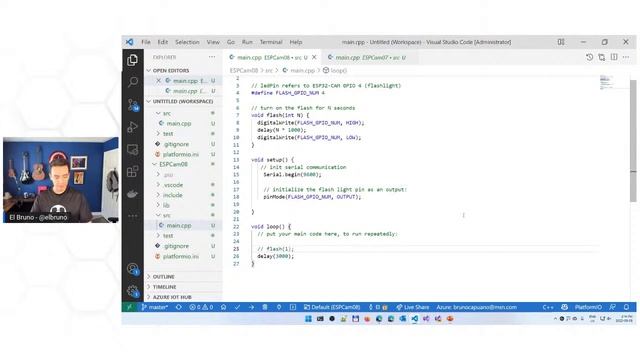The height and width of the screenshot is (360, 640).
Task: Open the Source Control view with badge
Action: [133, 105]
